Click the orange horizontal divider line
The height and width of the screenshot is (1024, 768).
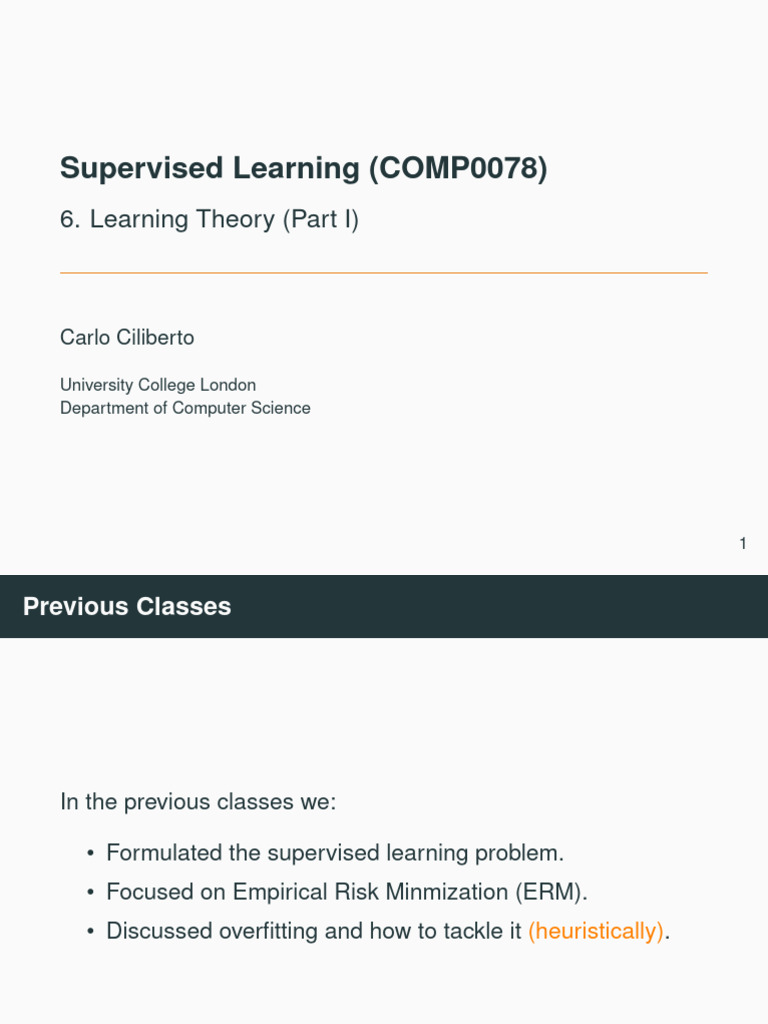[384, 272]
